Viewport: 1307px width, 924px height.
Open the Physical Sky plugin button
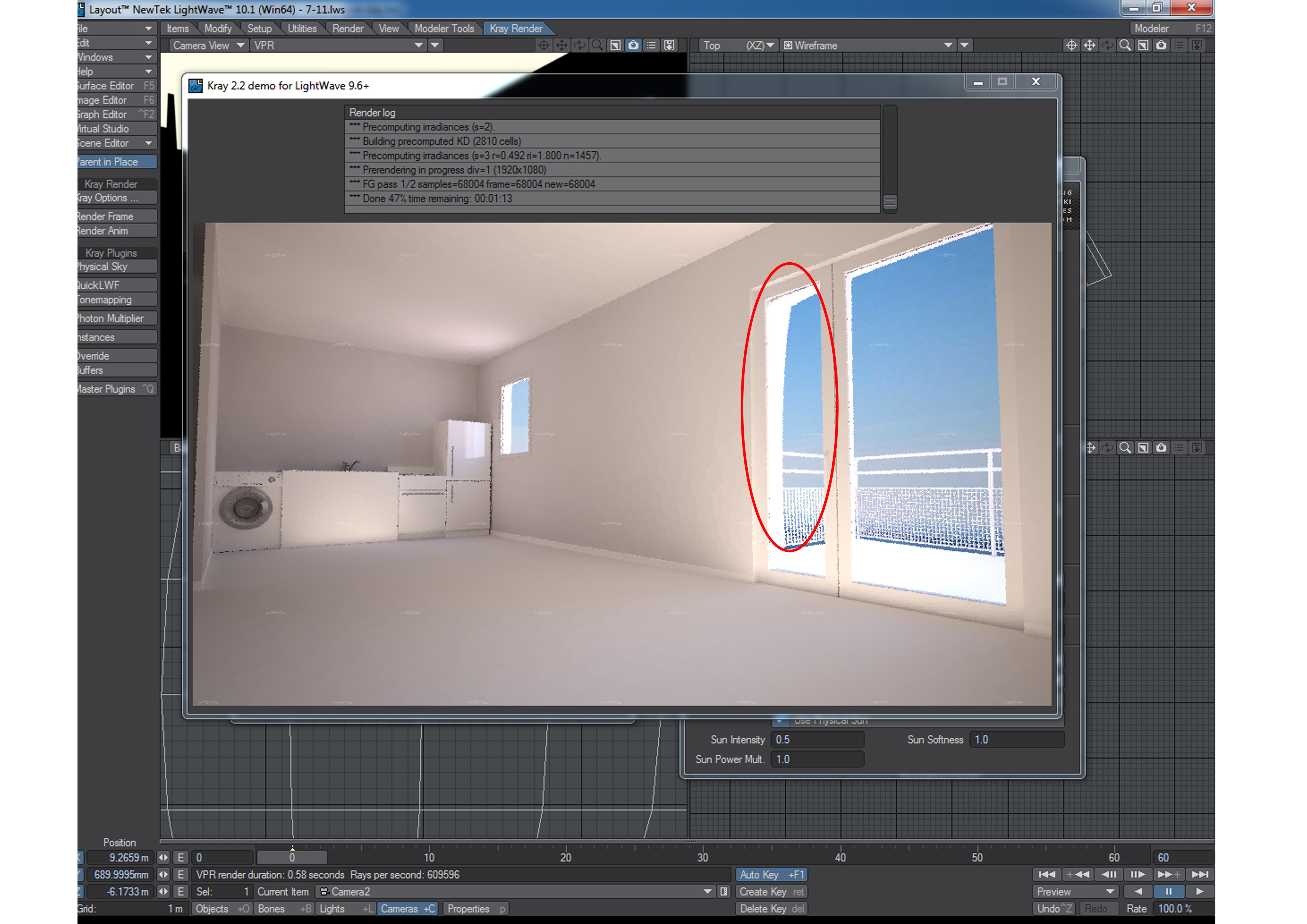pyautogui.click(x=116, y=266)
